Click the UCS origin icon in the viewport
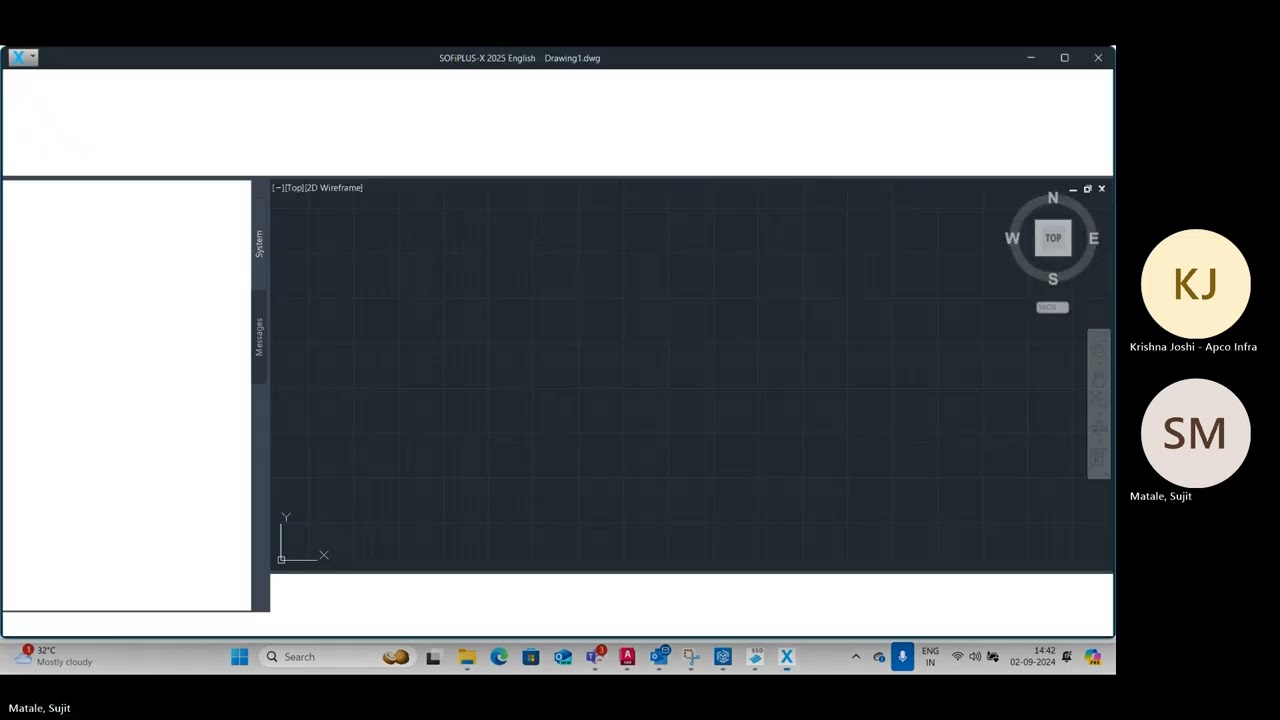The width and height of the screenshot is (1280, 720). point(282,559)
